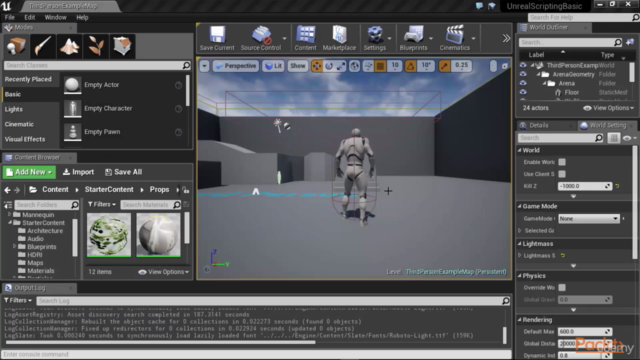Click the Kill Z value field
The width and height of the screenshot is (640, 360).
click(584, 186)
